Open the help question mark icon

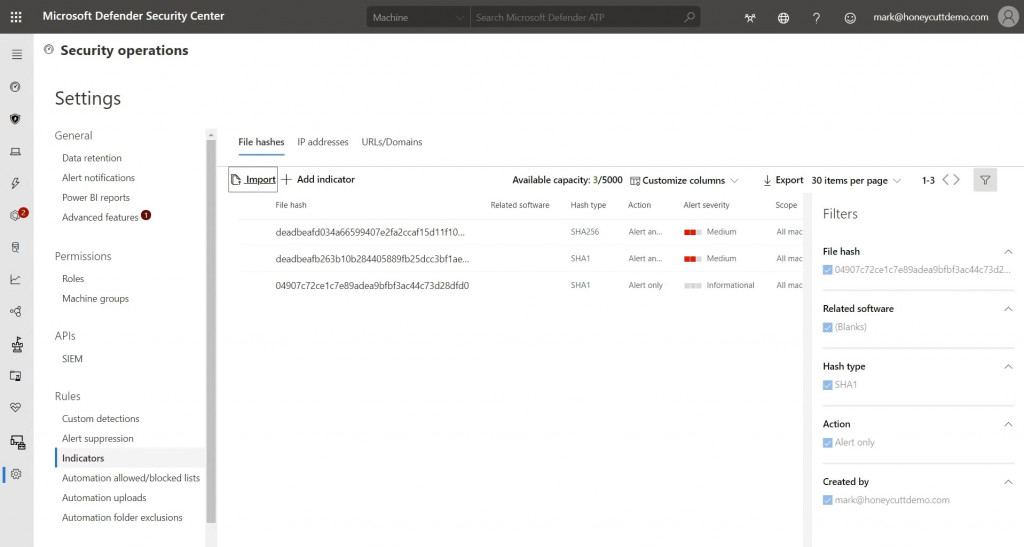coord(816,18)
